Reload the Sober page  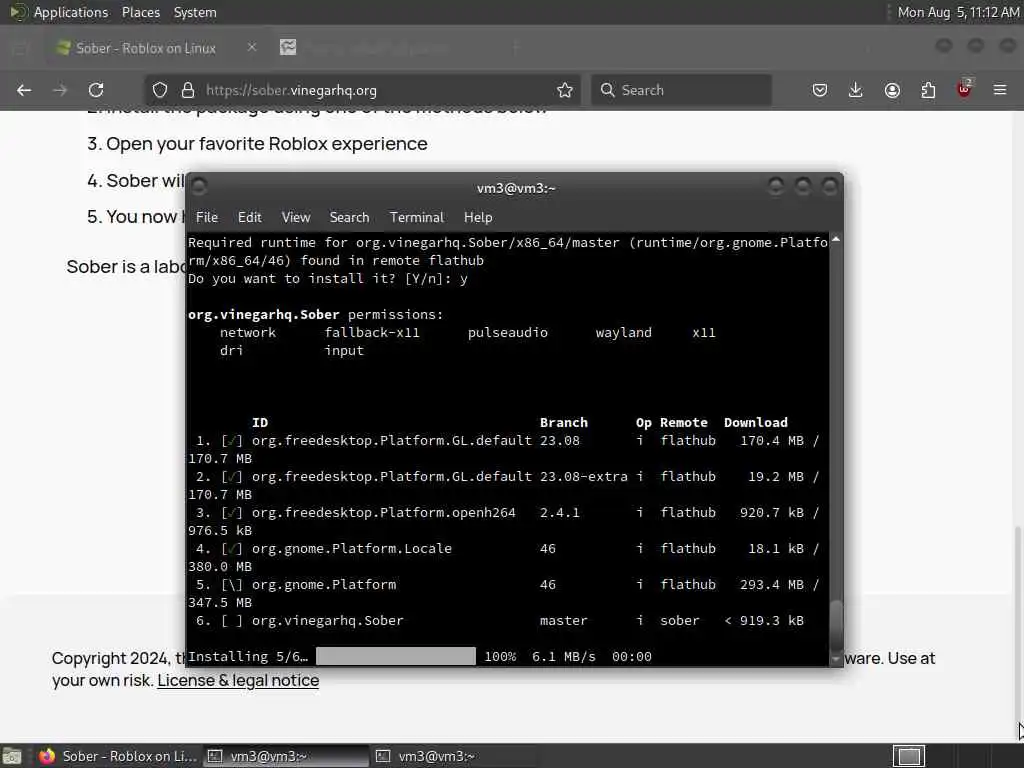(96, 90)
